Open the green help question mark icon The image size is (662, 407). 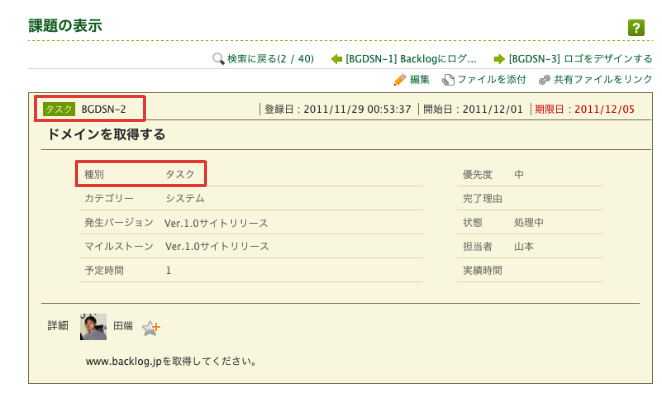pyautogui.click(x=636, y=28)
